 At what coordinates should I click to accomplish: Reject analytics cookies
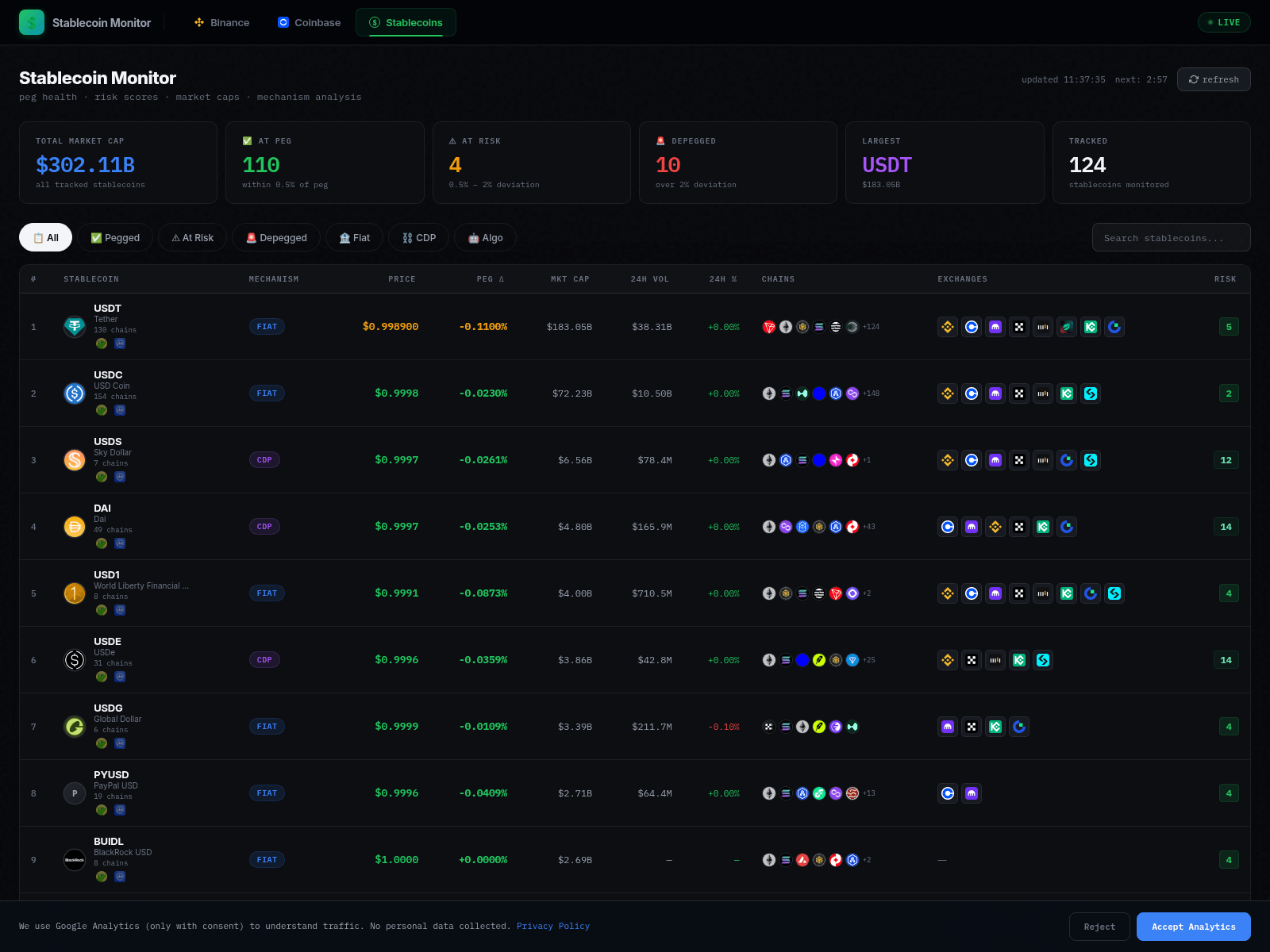pos(1099,927)
